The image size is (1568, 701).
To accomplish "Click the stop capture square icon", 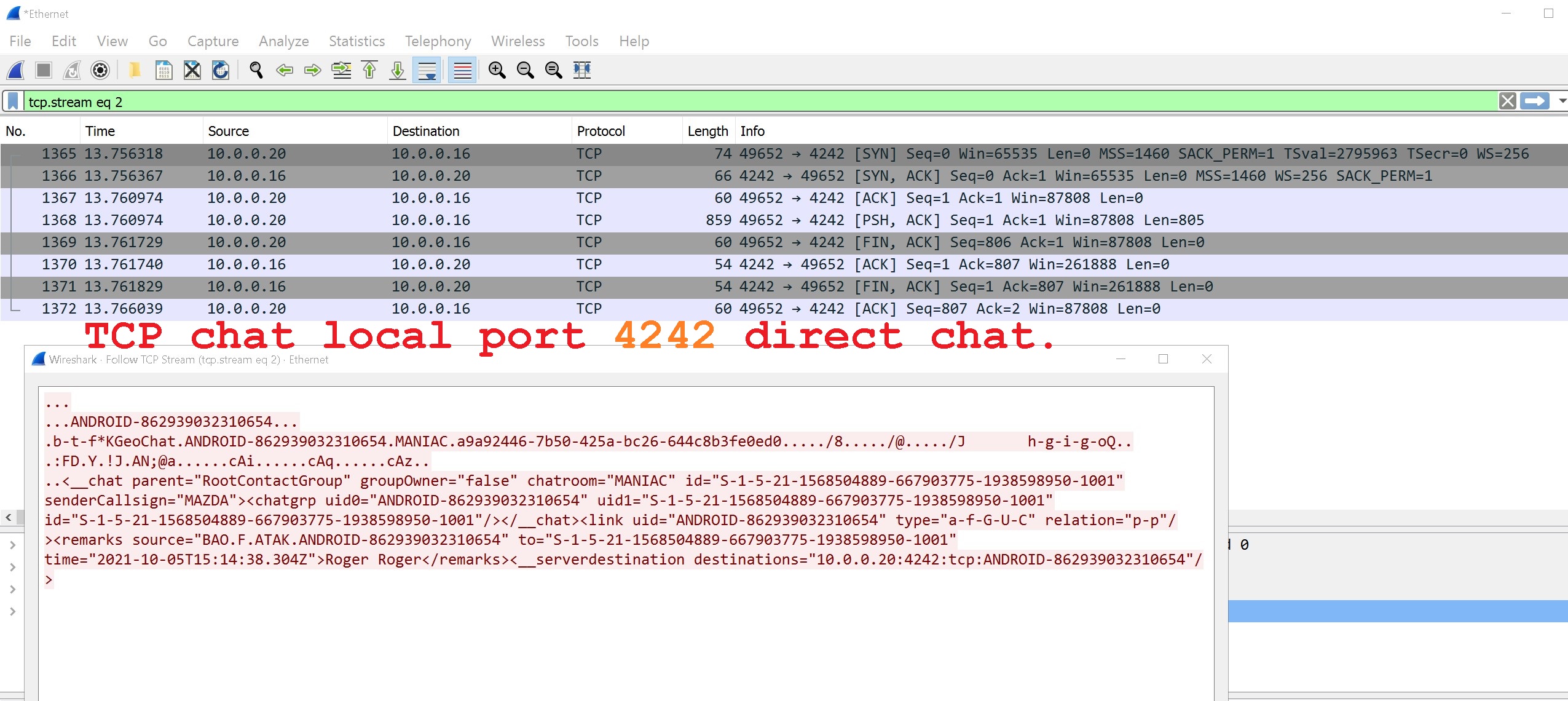I will pos(43,70).
